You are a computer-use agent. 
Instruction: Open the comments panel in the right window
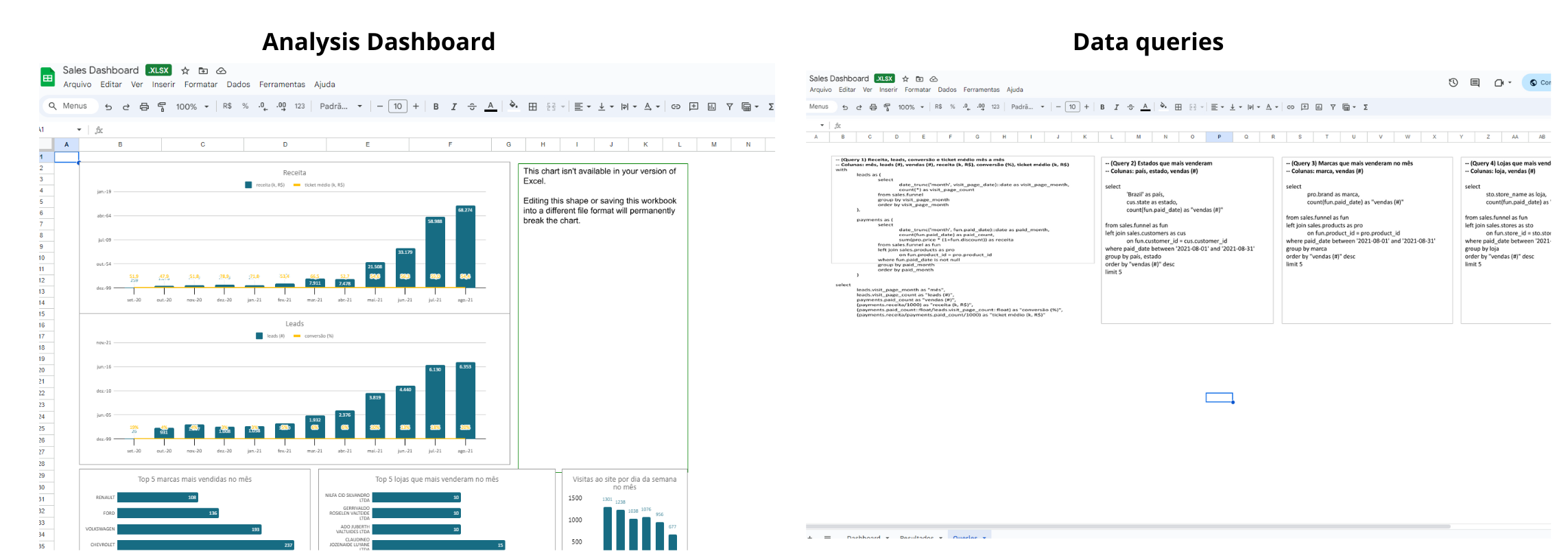click(1475, 82)
